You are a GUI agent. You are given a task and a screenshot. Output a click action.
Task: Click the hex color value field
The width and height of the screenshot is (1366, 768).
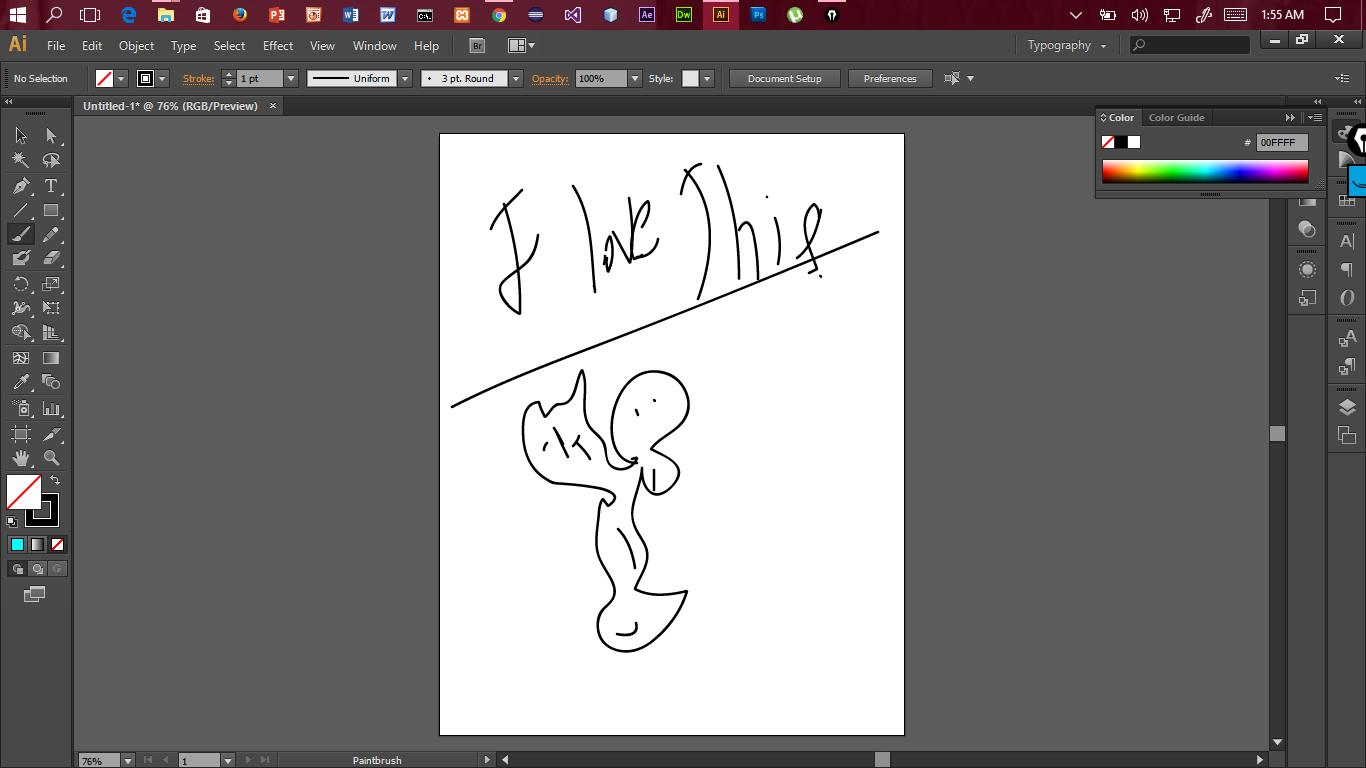(x=1281, y=143)
